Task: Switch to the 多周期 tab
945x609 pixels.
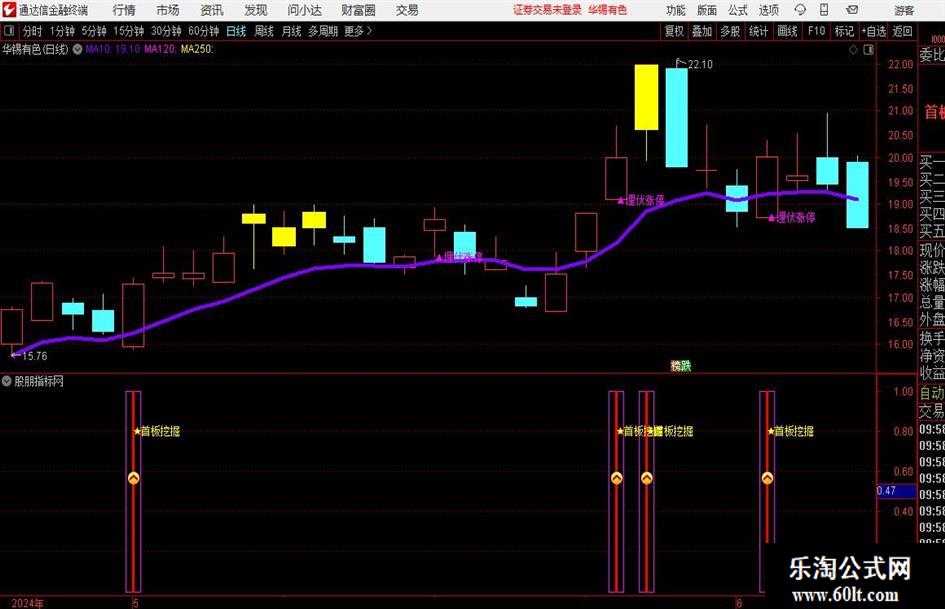Action: [322, 31]
